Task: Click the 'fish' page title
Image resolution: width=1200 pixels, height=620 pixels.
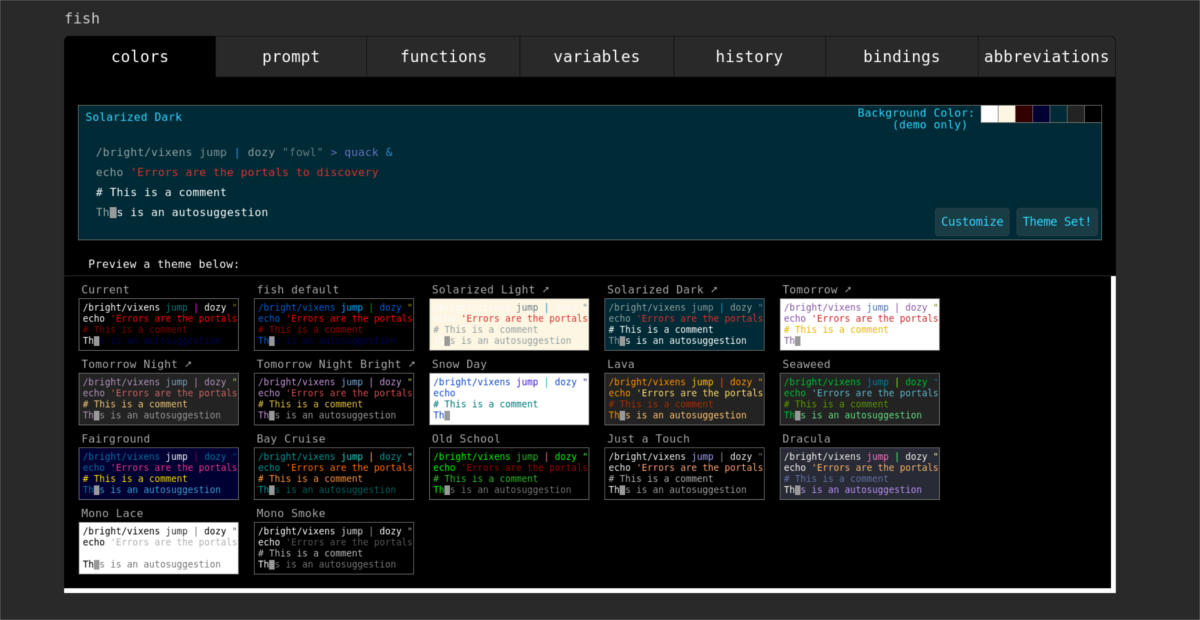Action: 82,18
